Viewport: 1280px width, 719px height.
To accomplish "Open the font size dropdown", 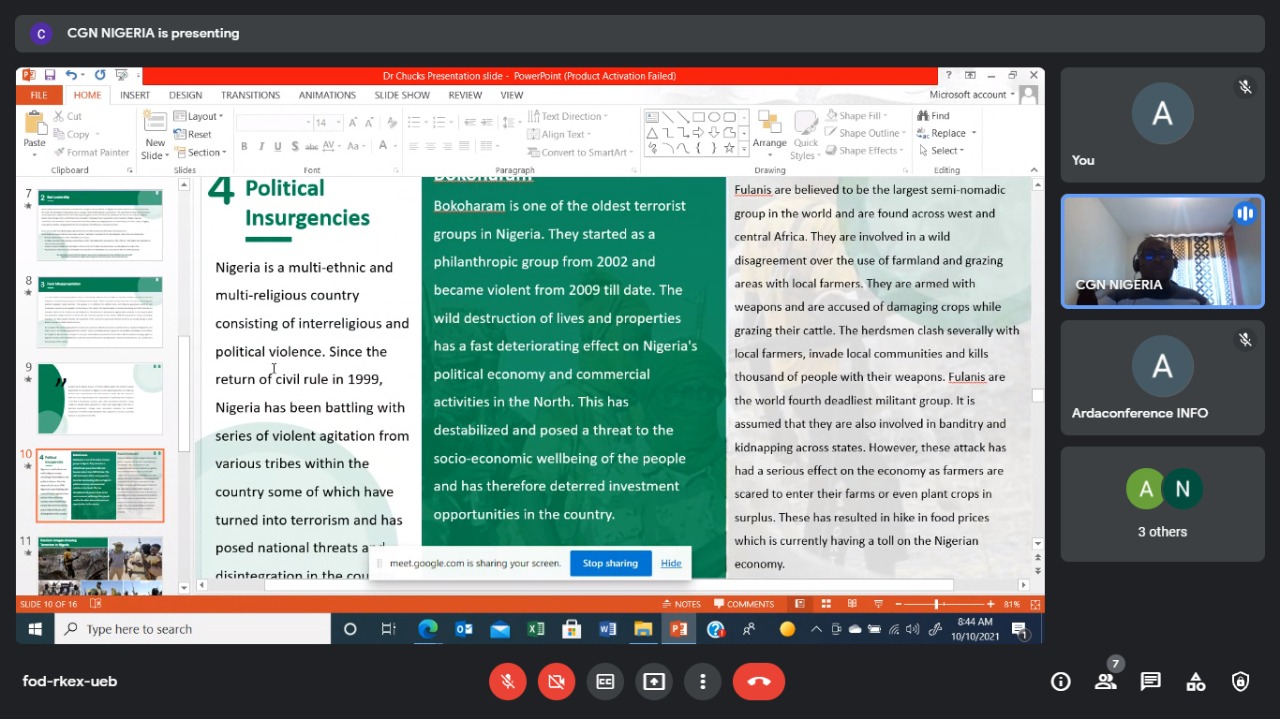I will 339,123.
